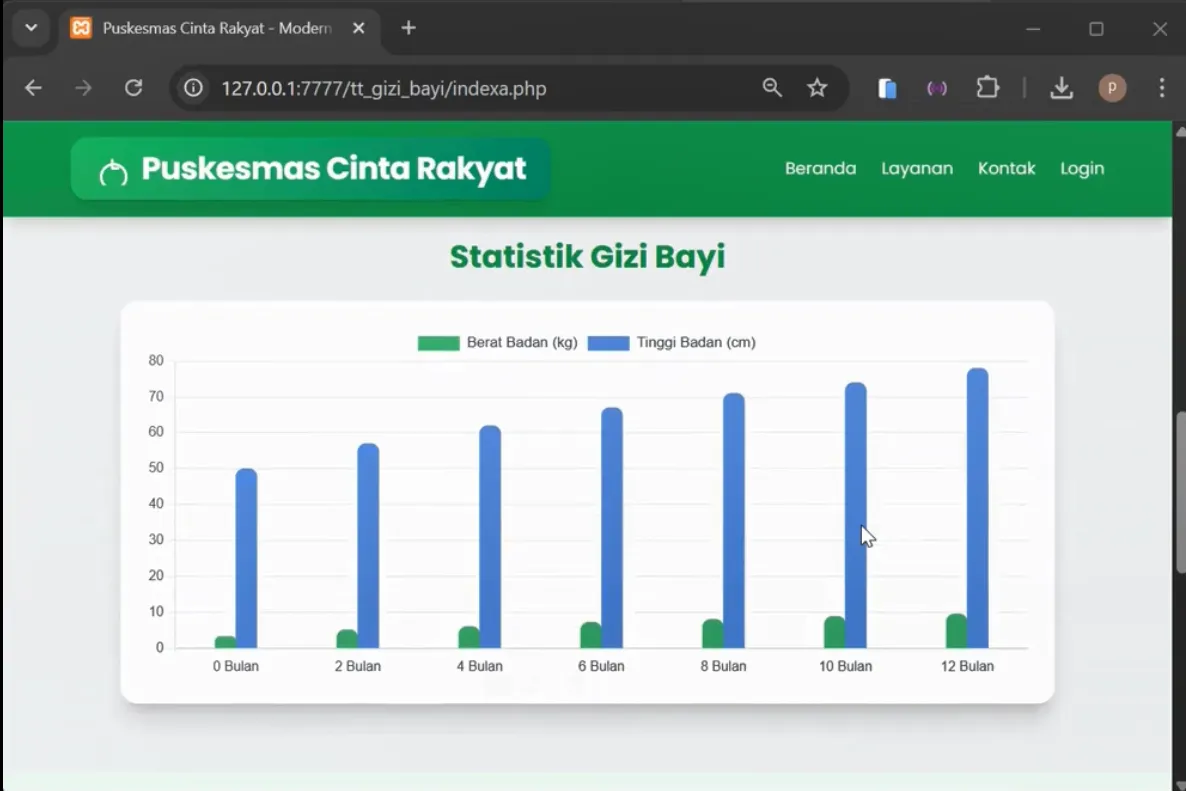Click the back navigation arrow

tap(33, 88)
